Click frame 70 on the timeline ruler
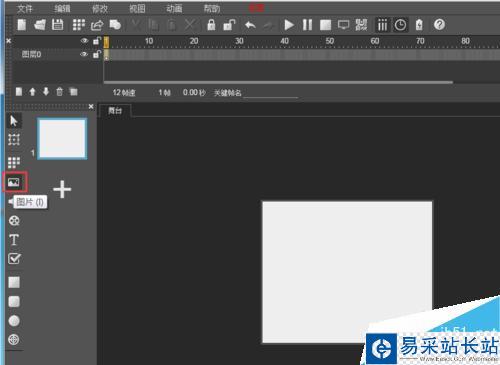 tap(420, 41)
